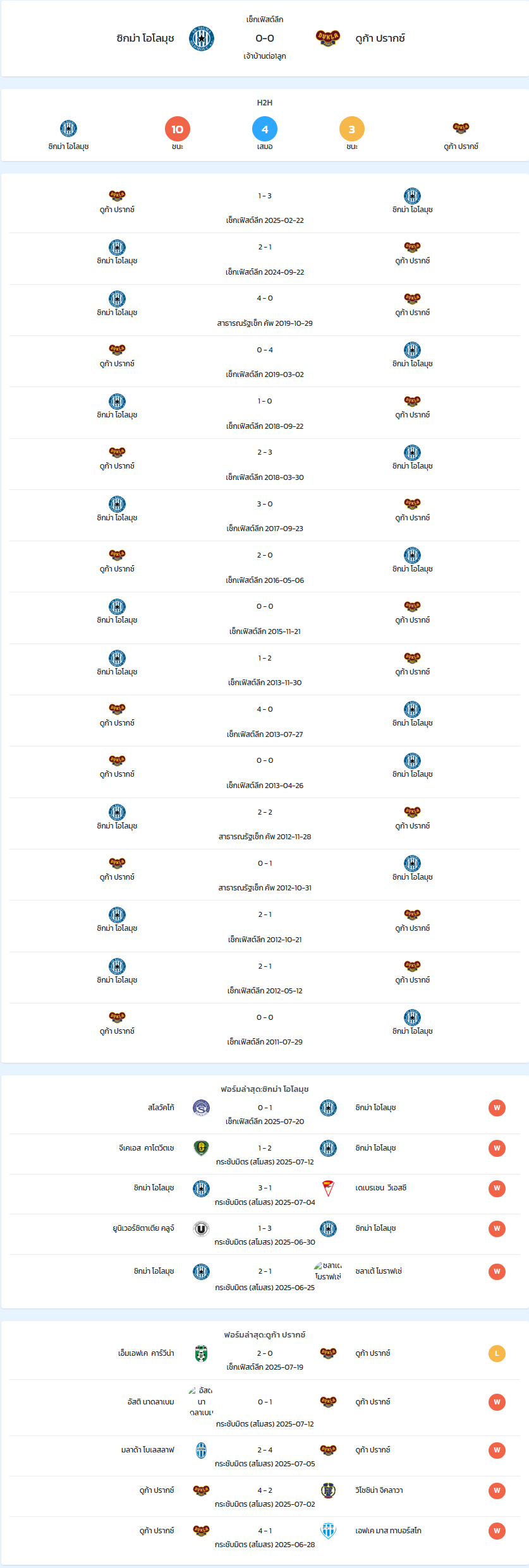Click the yellow L result badge
The width and height of the screenshot is (529, 1568).
click(497, 1353)
